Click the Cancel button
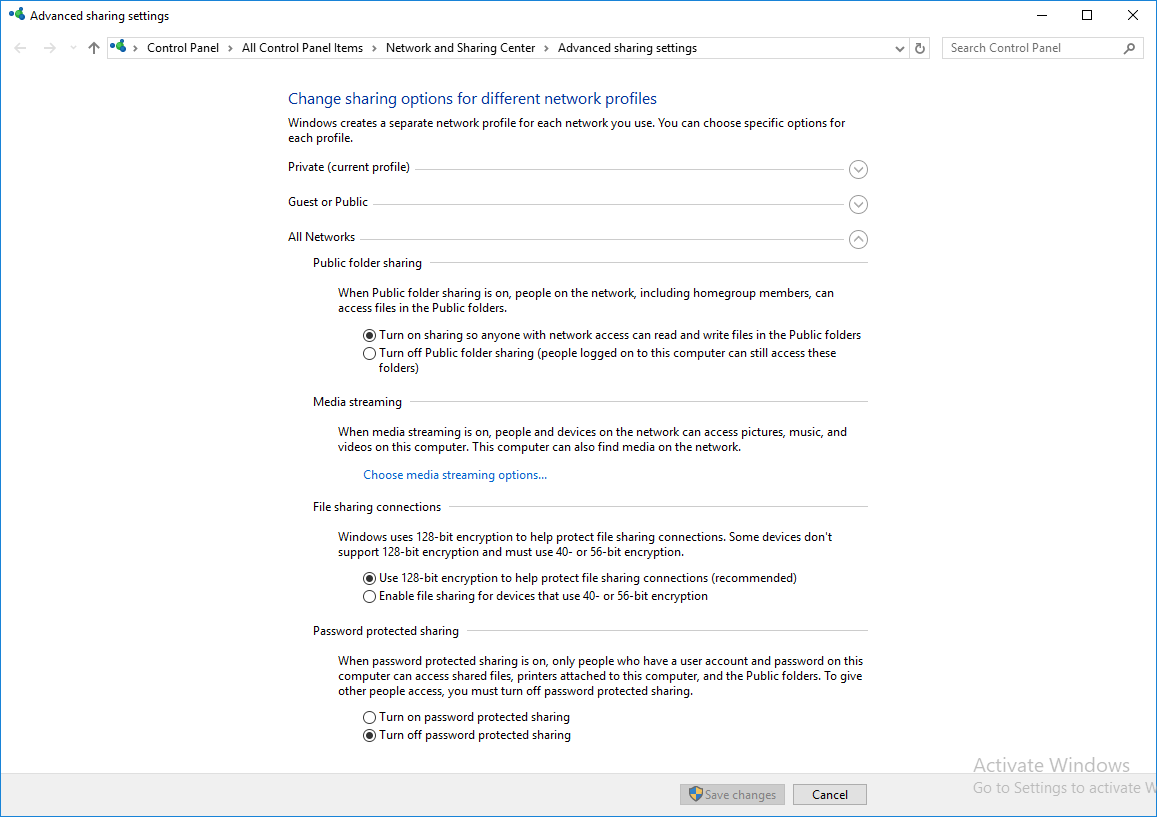The height and width of the screenshot is (817, 1157). 829,794
